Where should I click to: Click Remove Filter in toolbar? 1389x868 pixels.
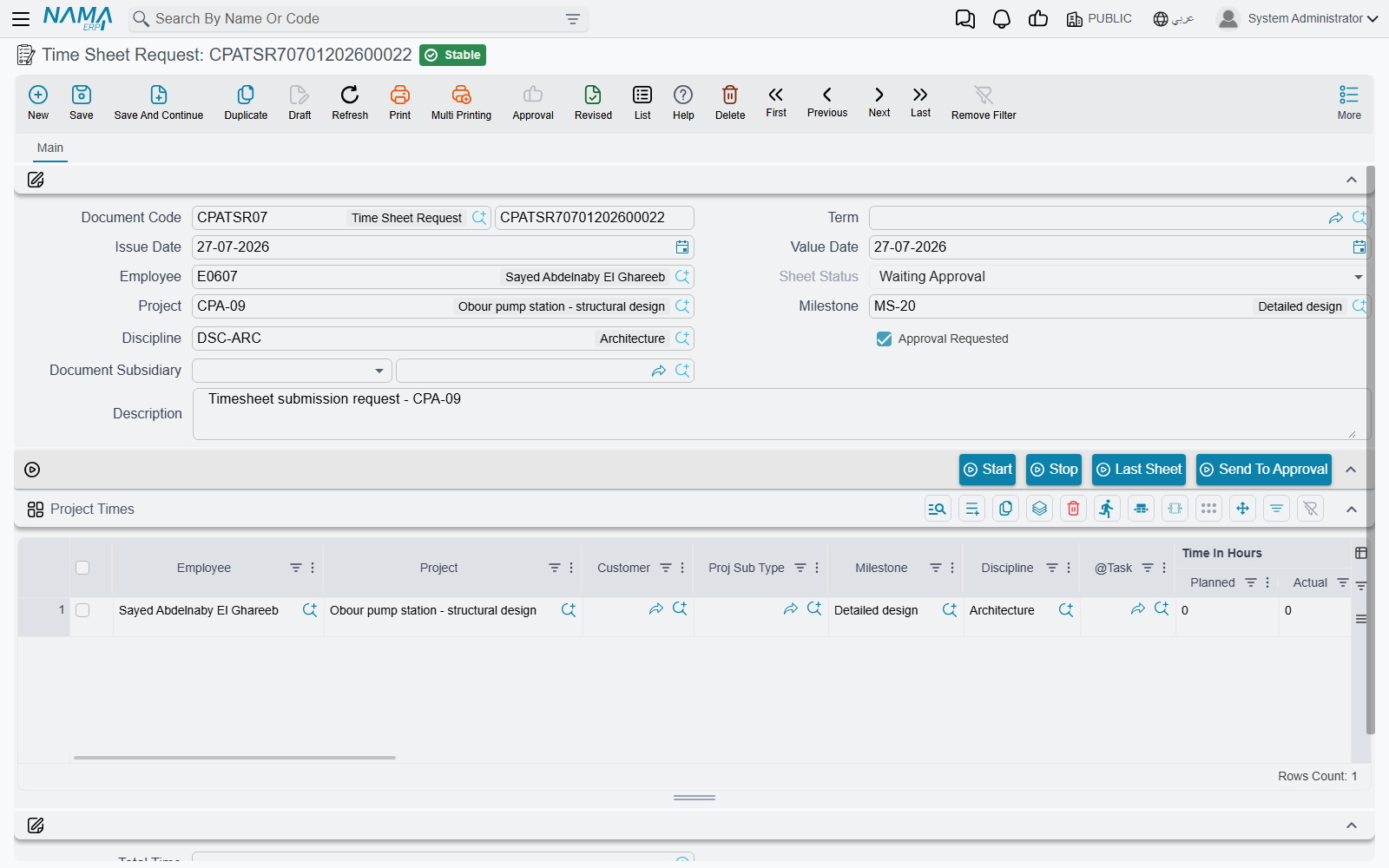click(984, 102)
